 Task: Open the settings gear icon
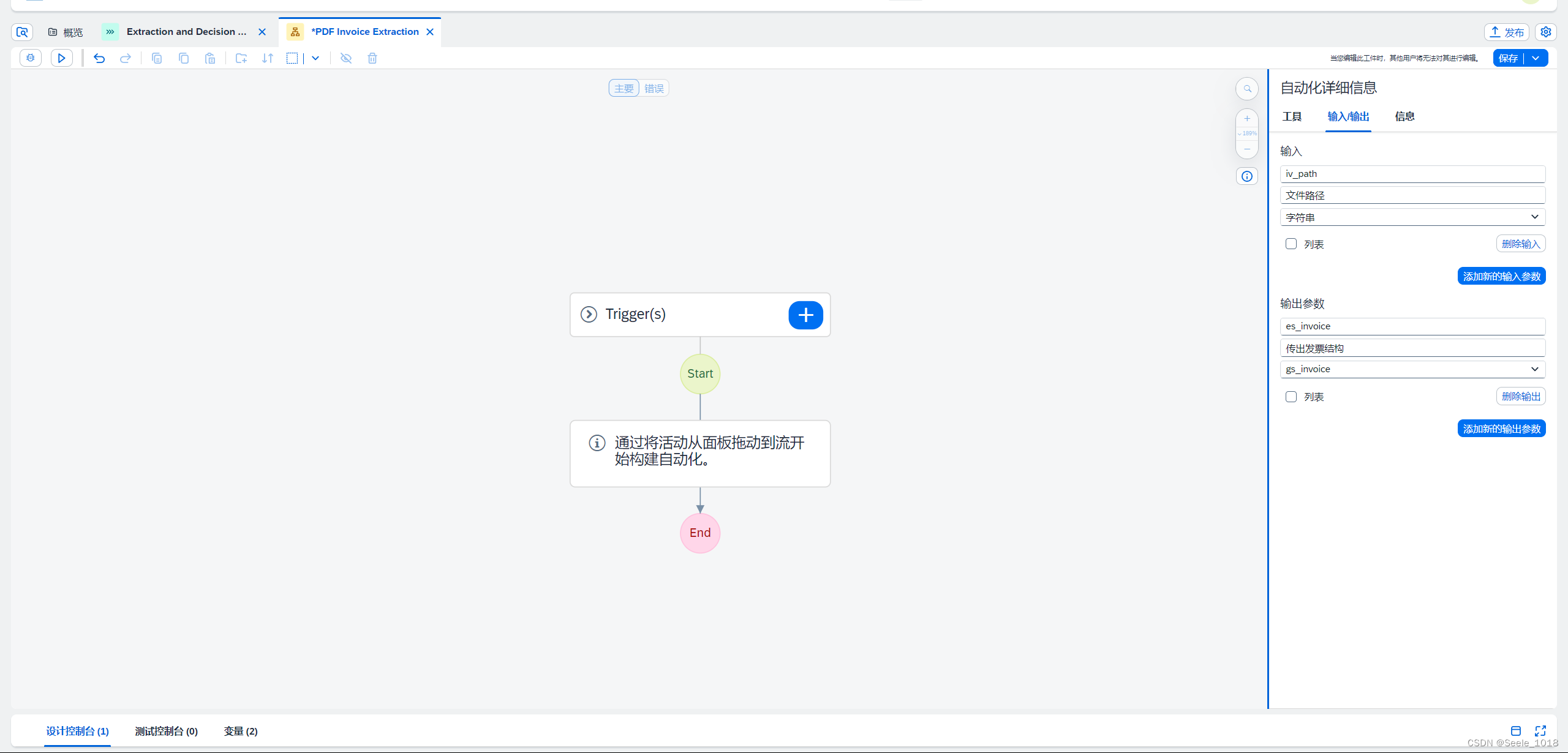(1546, 32)
